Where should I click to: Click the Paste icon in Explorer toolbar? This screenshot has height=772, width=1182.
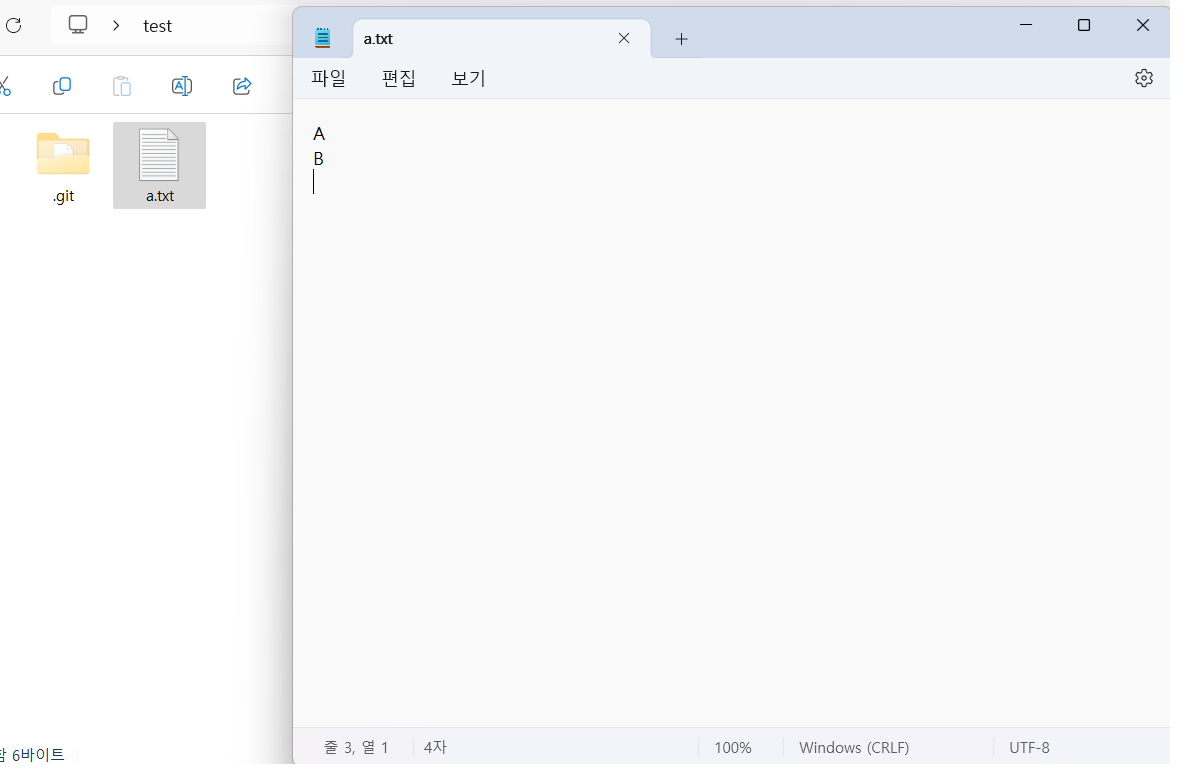[x=121, y=86]
